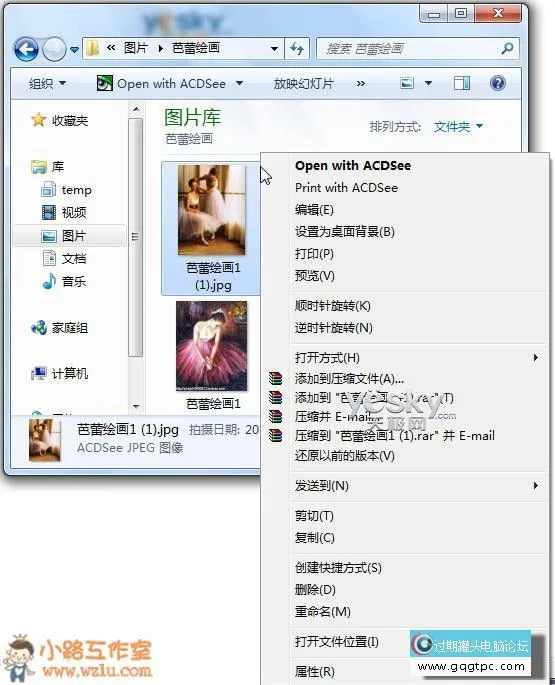This screenshot has width=555, height=685.
Task: Select the pink ballerina thumbnail
Action: click(x=212, y=346)
